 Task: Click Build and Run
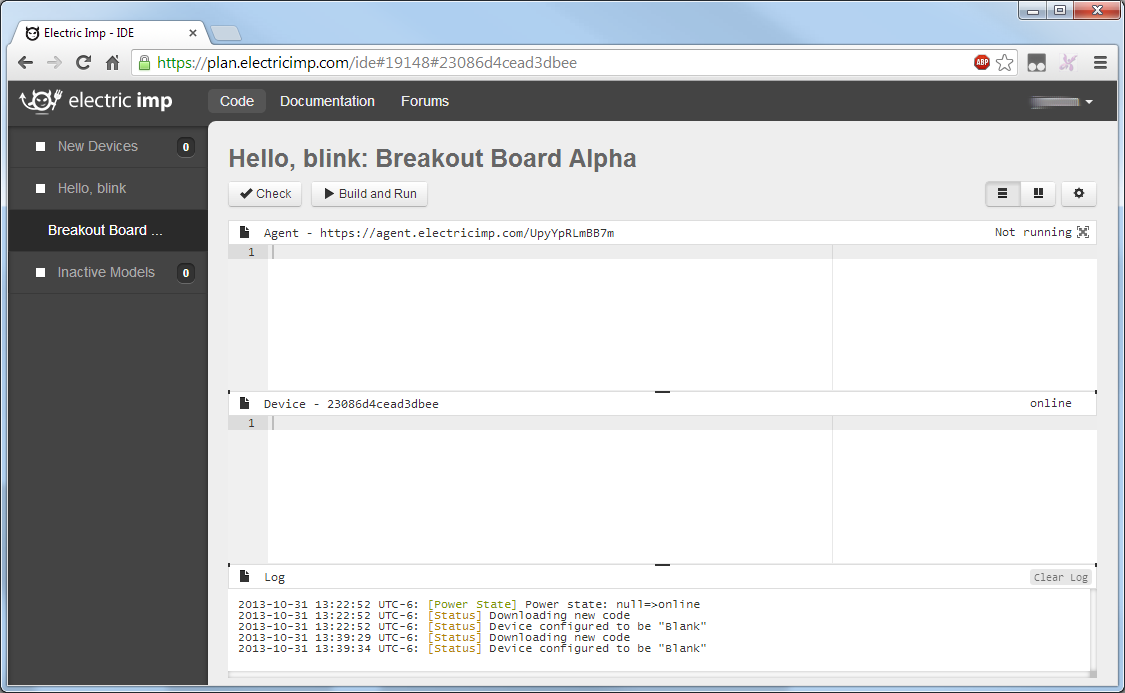pos(369,194)
